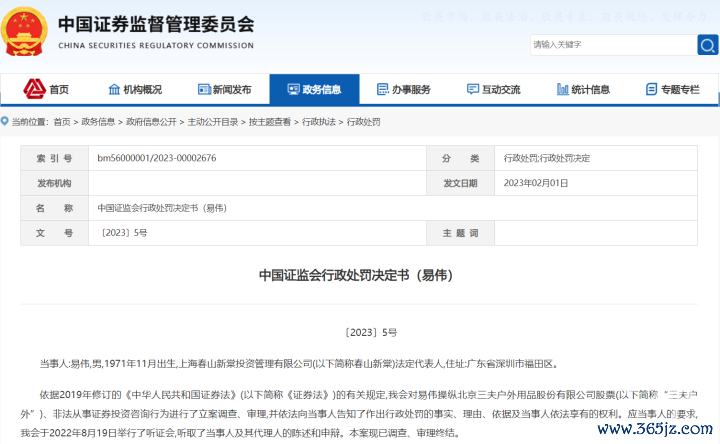Click the 统计信息 bar chart icon
The image size is (720, 444).
coord(562,89)
